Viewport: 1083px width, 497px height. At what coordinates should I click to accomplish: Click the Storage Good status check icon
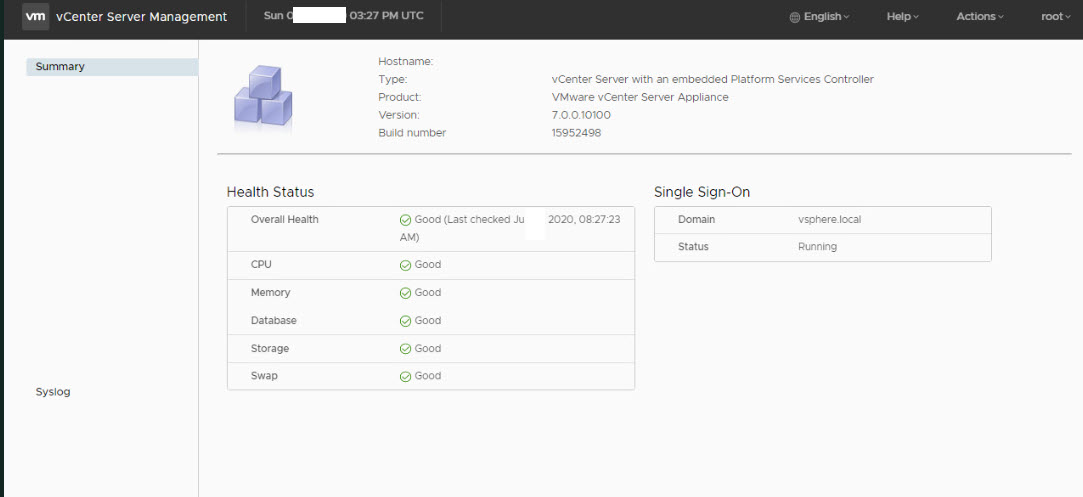405,349
